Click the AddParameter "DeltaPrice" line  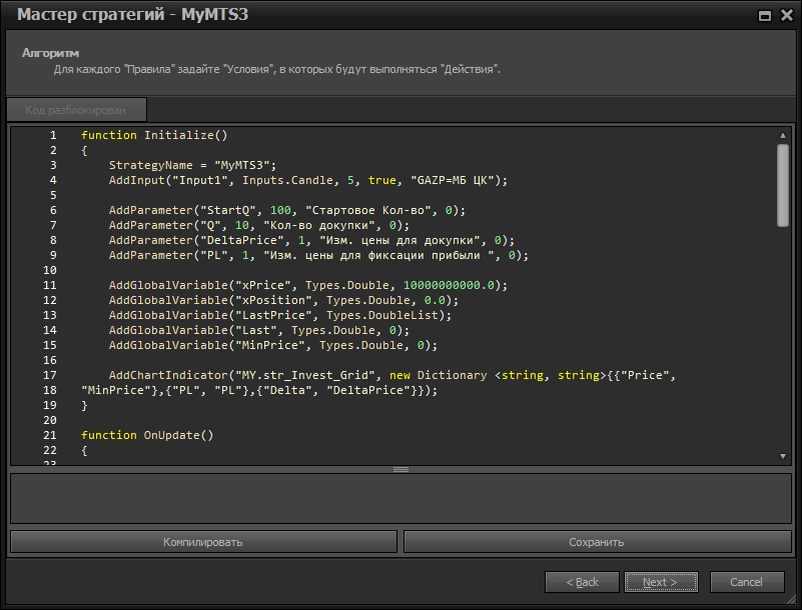311,240
